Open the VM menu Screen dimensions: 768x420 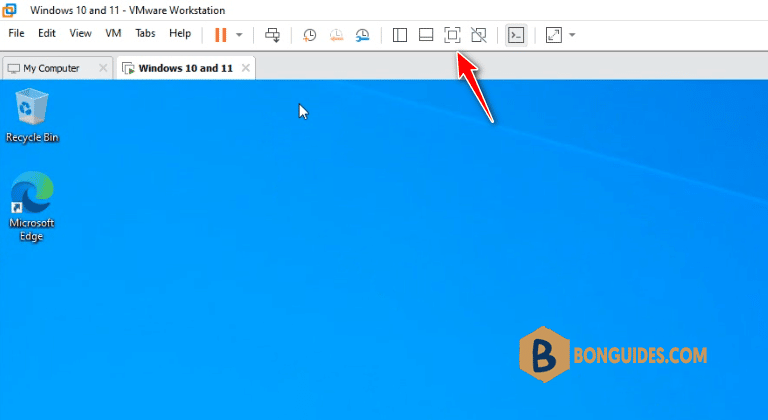click(x=113, y=33)
